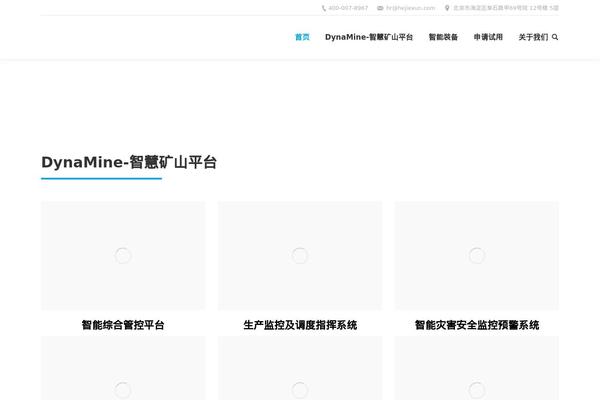Click the loading thumbnail below 智能综合管控平台 title

[123, 368]
